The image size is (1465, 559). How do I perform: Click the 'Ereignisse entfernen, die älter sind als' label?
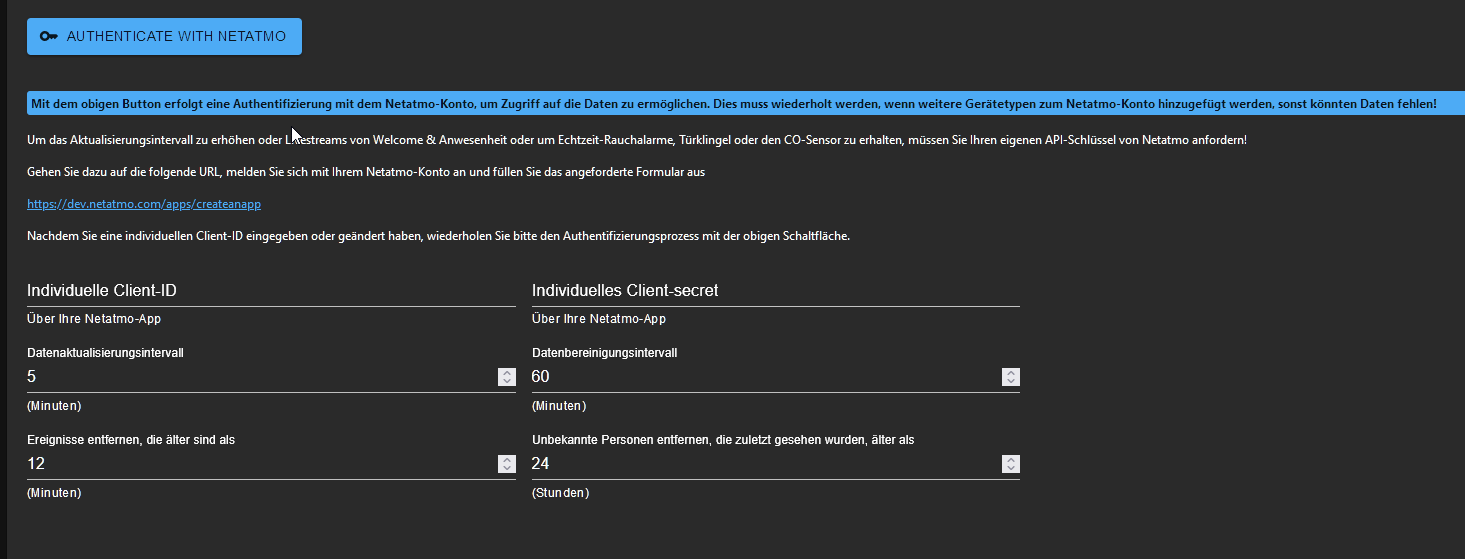click(131, 440)
